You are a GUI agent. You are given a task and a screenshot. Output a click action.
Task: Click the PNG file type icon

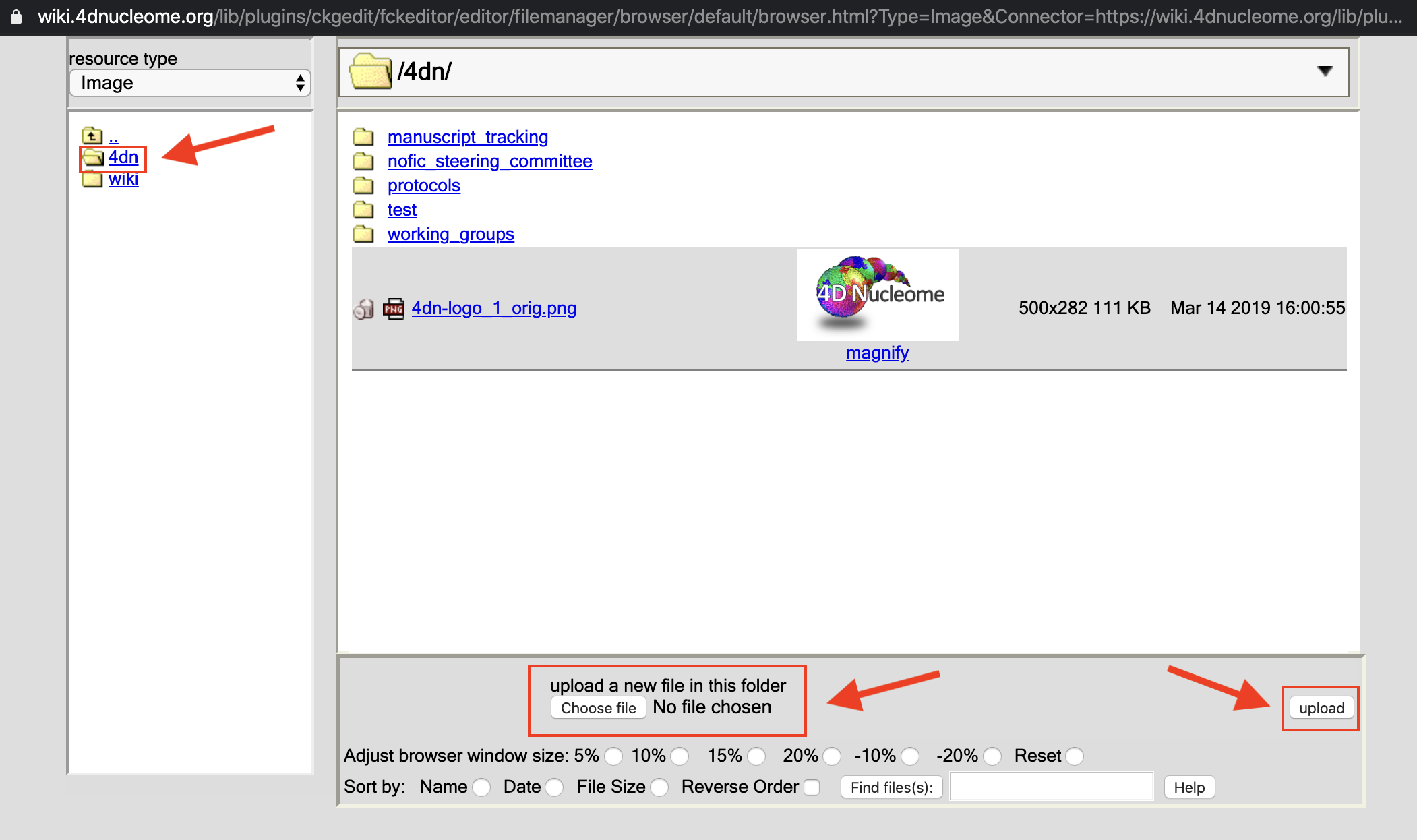(393, 309)
